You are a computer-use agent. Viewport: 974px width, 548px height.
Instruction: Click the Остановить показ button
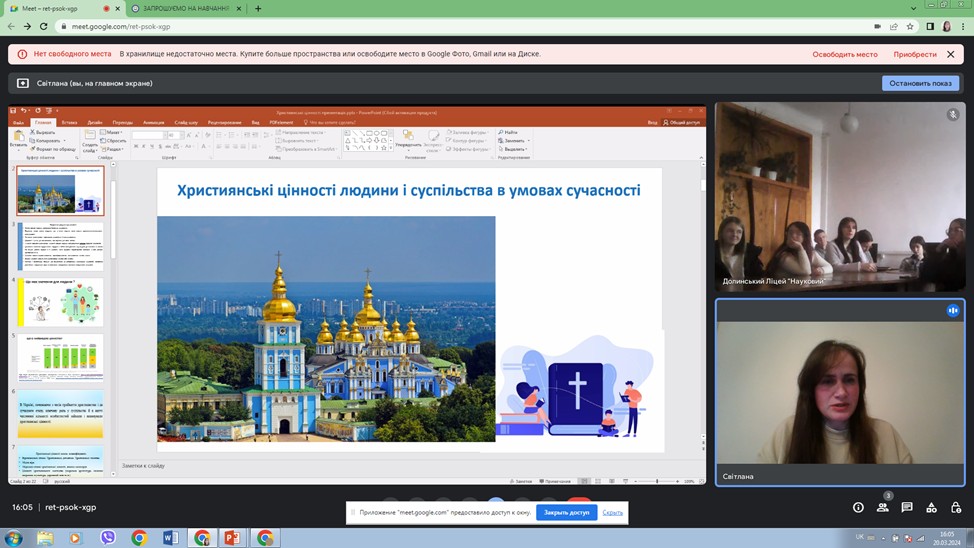[x=920, y=83]
